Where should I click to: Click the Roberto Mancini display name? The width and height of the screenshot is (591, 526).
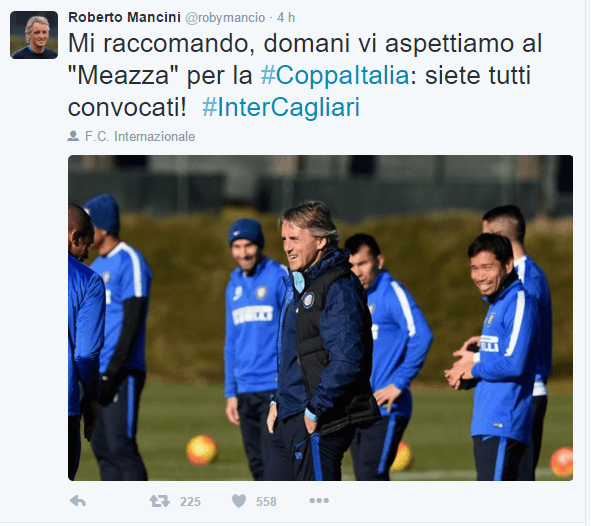coord(124,17)
